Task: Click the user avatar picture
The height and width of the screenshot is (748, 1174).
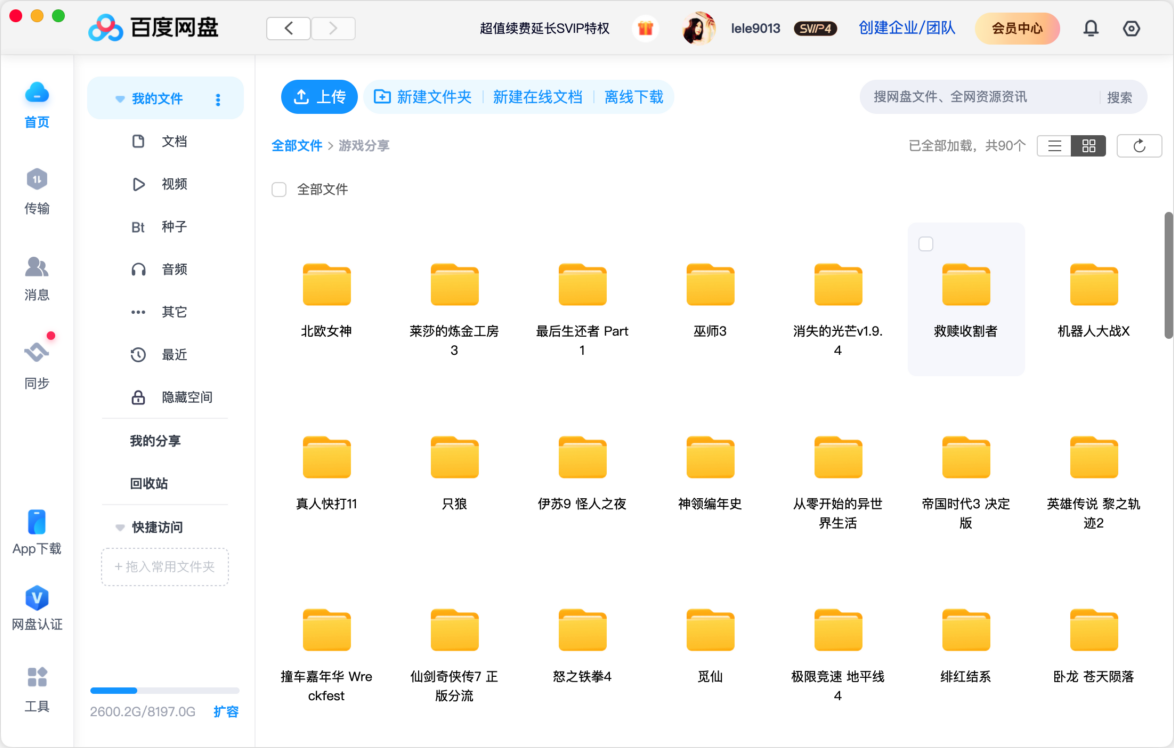Action: (x=698, y=28)
